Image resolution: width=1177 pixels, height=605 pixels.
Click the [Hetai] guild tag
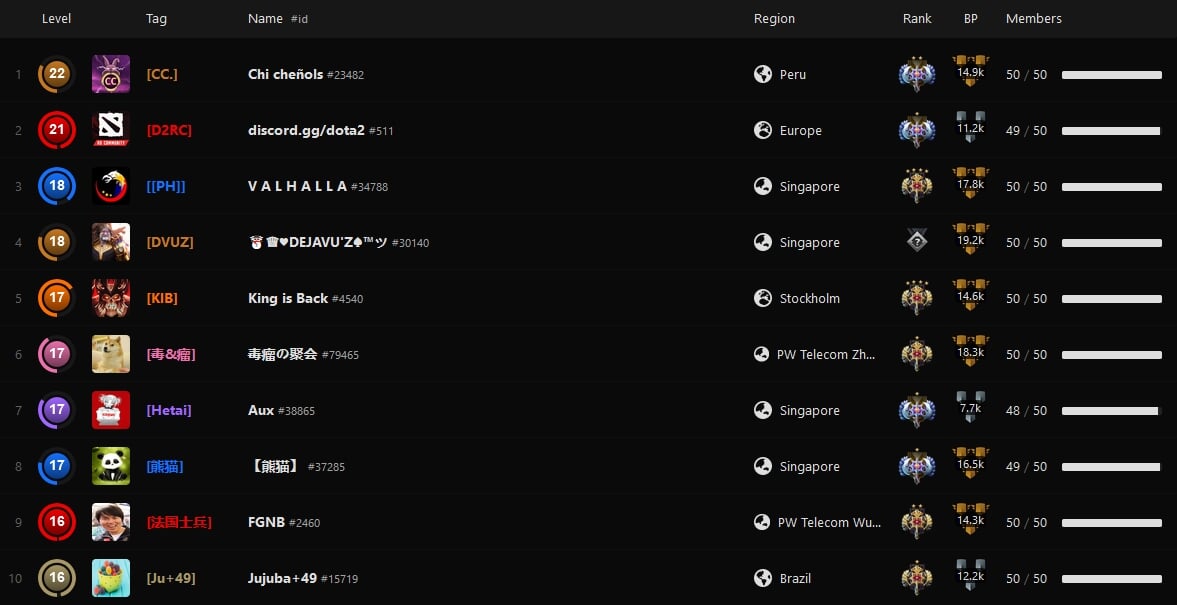168,410
